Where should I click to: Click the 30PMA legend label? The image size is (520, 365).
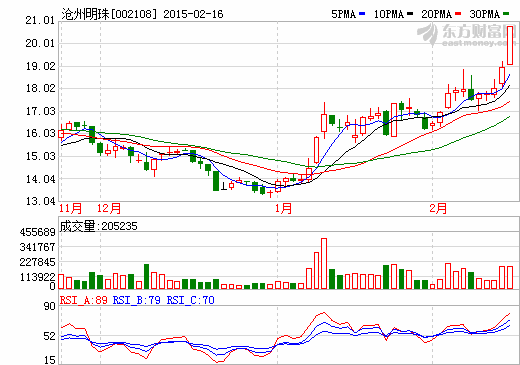[x=485, y=14]
